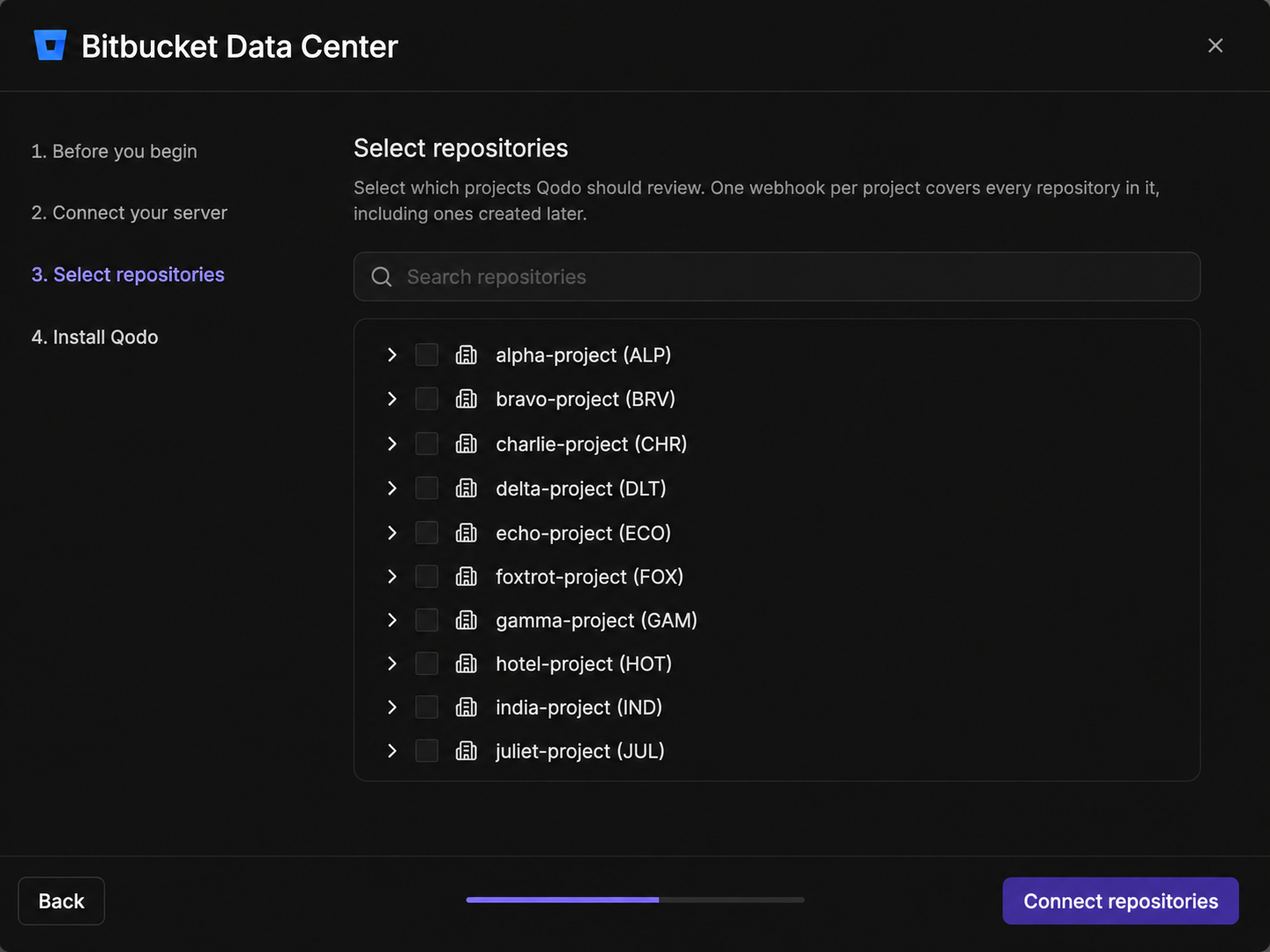Click the gamma-project building icon
1270x952 pixels.
tap(467, 621)
